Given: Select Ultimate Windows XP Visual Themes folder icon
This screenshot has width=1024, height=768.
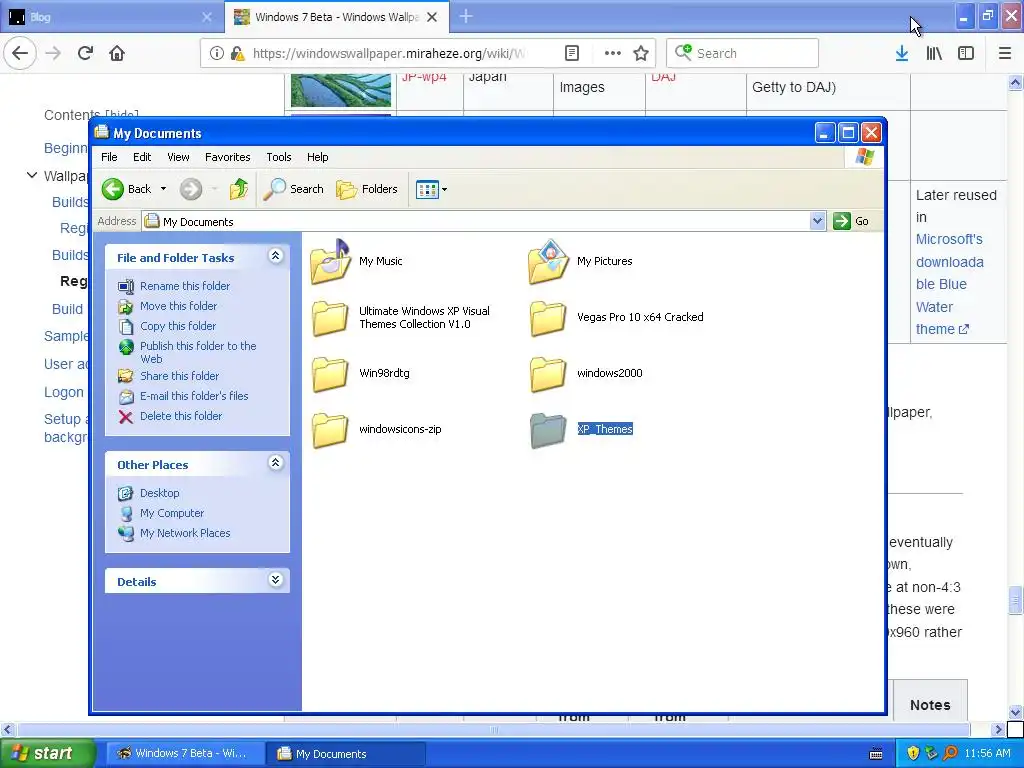Looking at the screenshot, I should [330, 318].
